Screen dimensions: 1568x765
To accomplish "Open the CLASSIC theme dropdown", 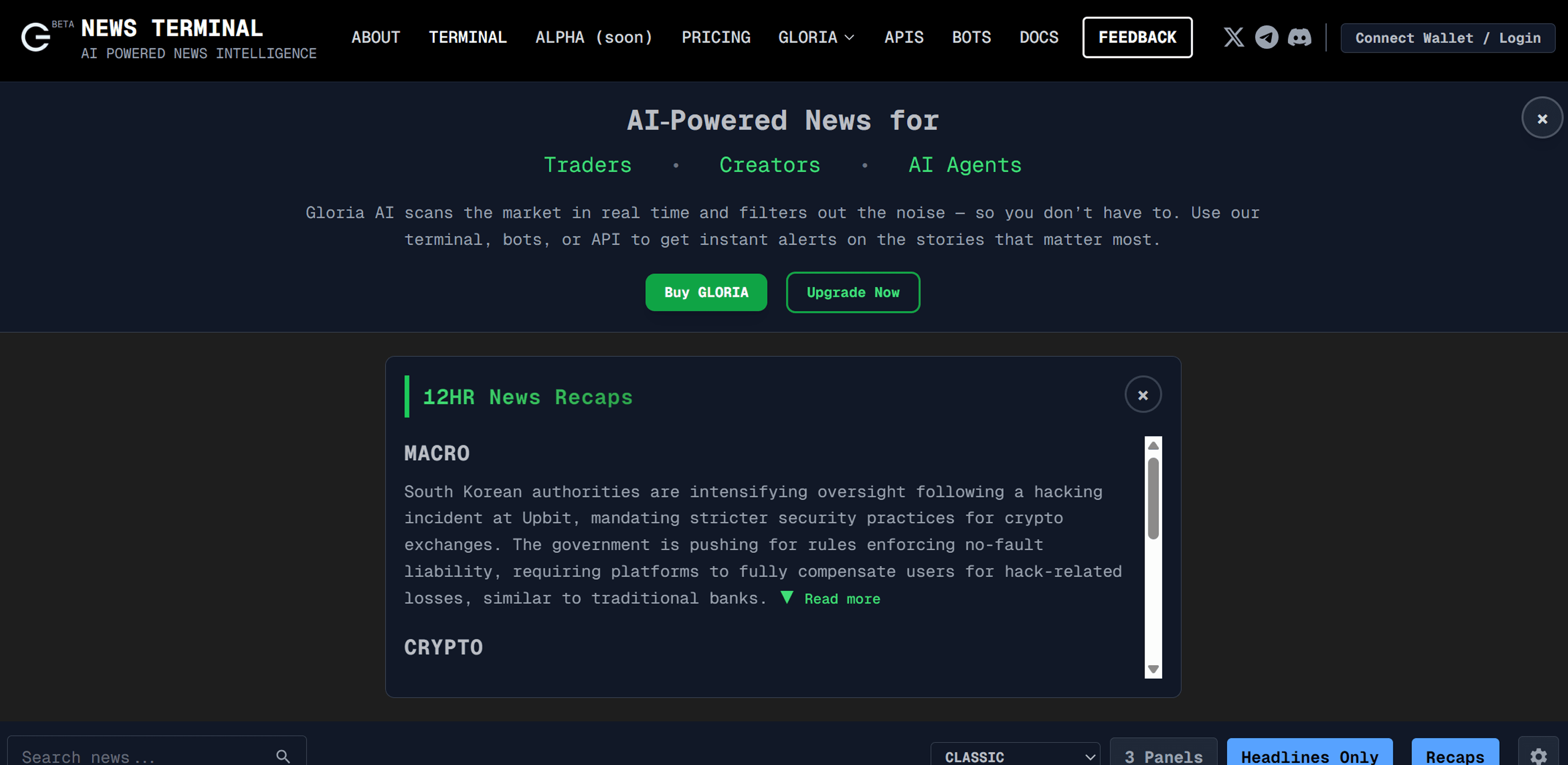I will click(1015, 756).
